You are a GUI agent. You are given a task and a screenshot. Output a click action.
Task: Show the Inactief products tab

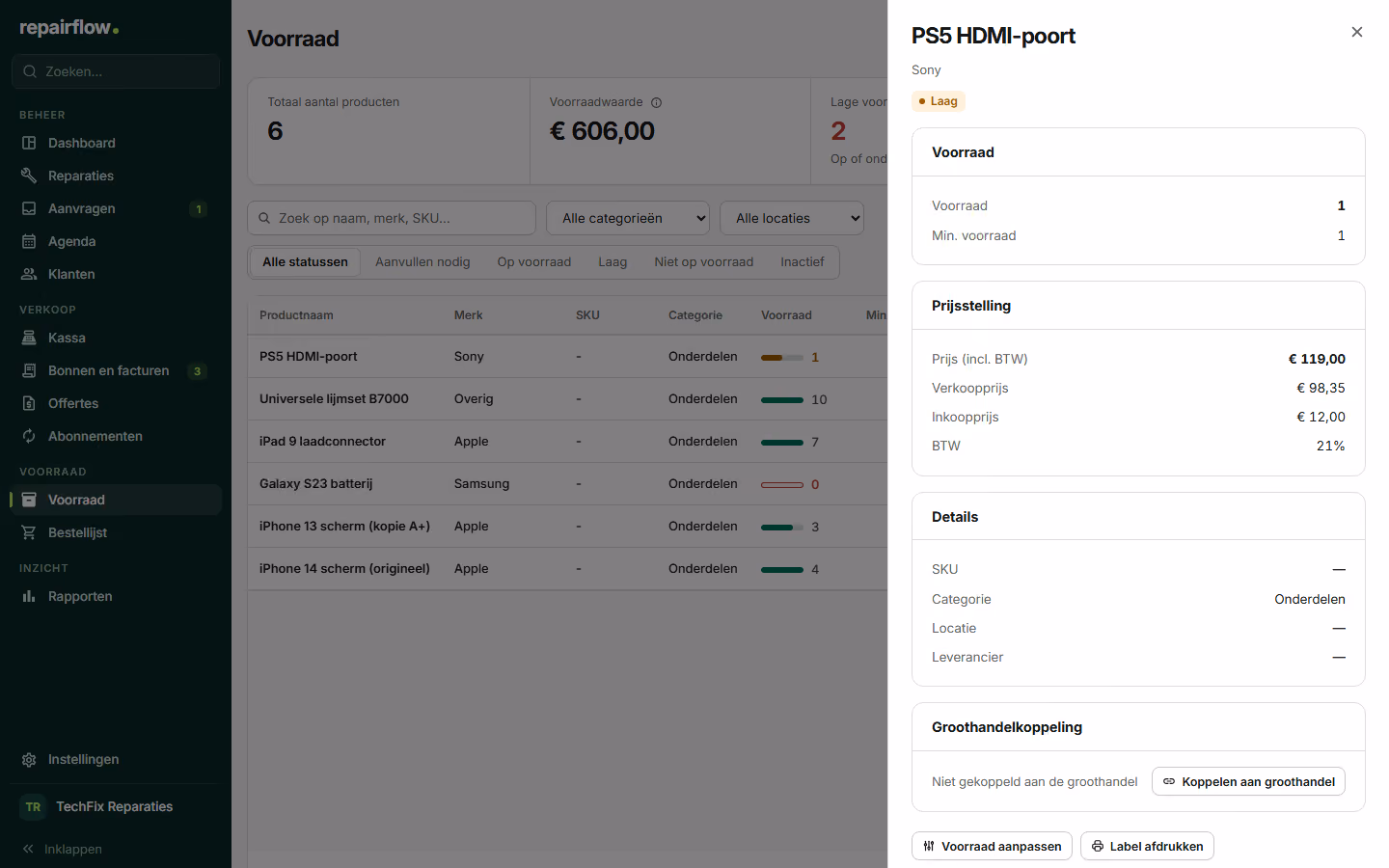tap(803, 262)
